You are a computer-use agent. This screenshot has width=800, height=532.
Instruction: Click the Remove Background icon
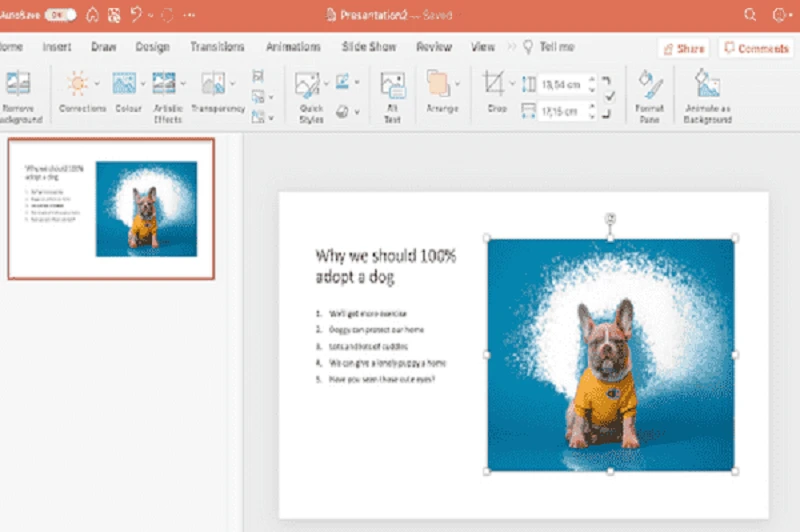(18, 84)
